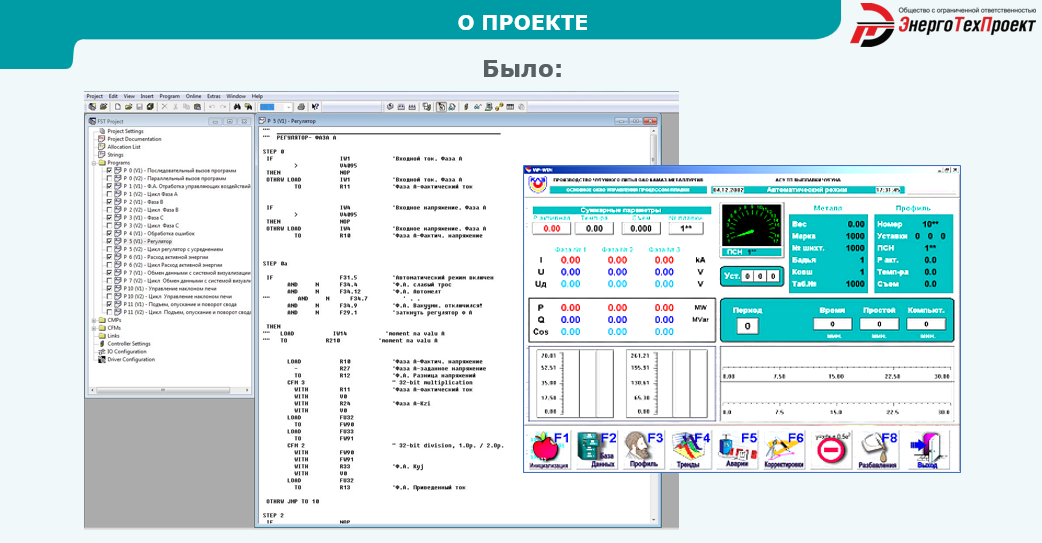Click the Save diskette toolbar icon

click(x=140, y=107)
